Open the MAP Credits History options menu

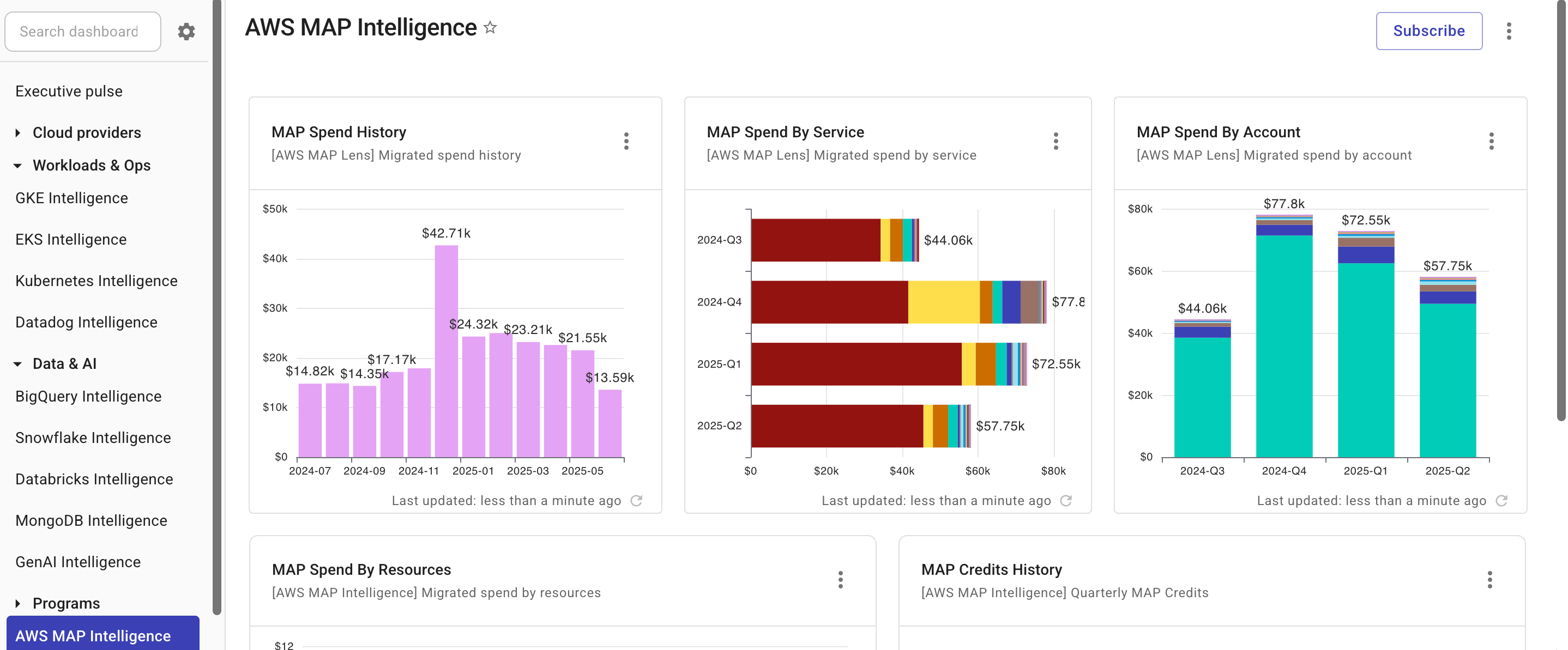(x=1490, y=581)
